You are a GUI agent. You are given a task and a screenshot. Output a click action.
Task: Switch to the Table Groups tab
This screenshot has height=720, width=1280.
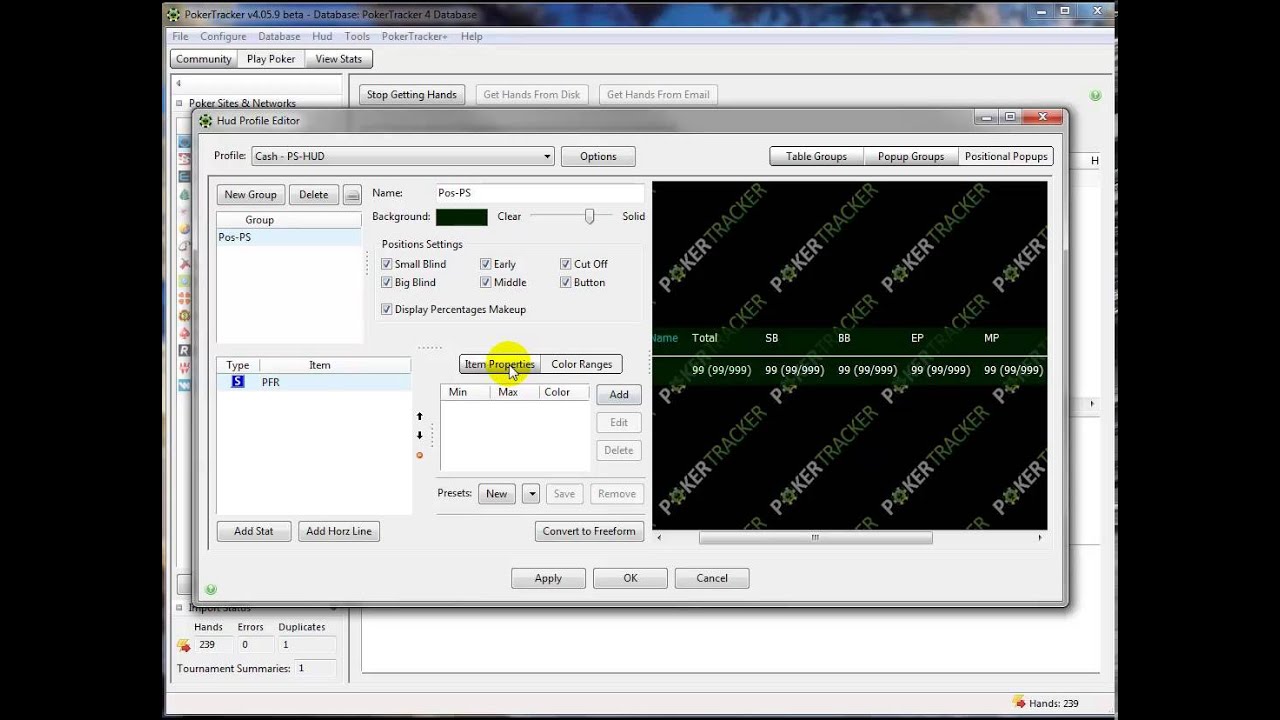[x=816, y=156]
